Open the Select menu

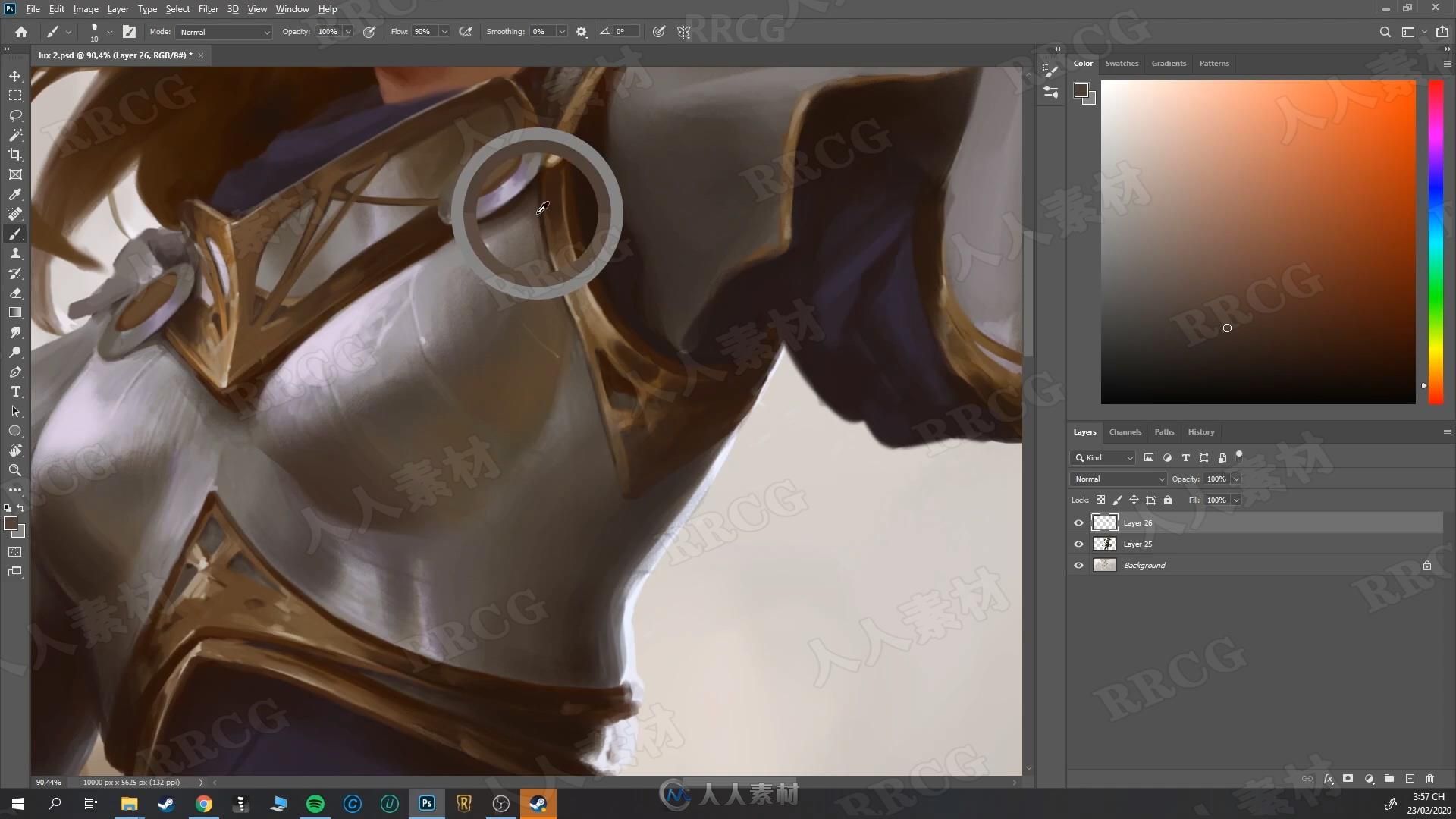[177, 9]
